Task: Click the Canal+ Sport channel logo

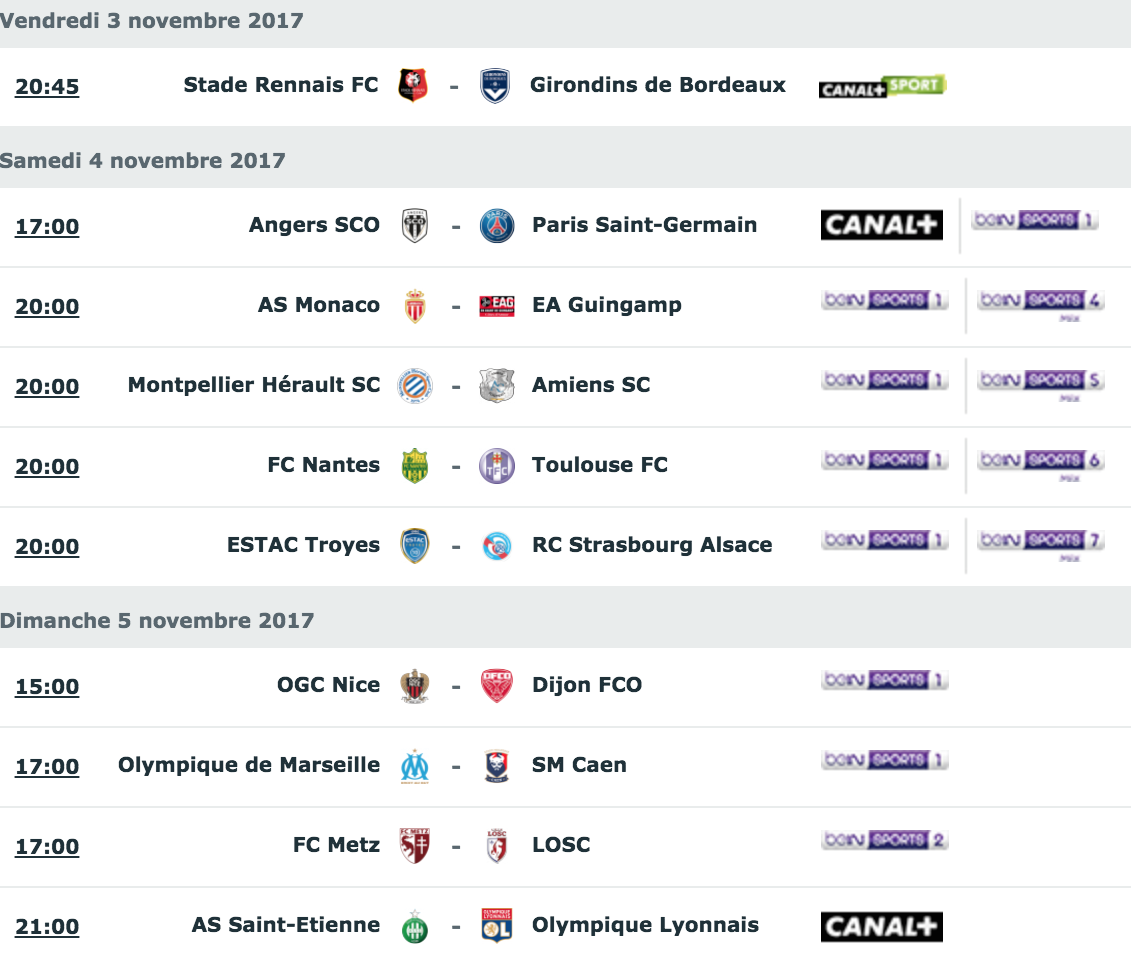Action: pos(882,87)
